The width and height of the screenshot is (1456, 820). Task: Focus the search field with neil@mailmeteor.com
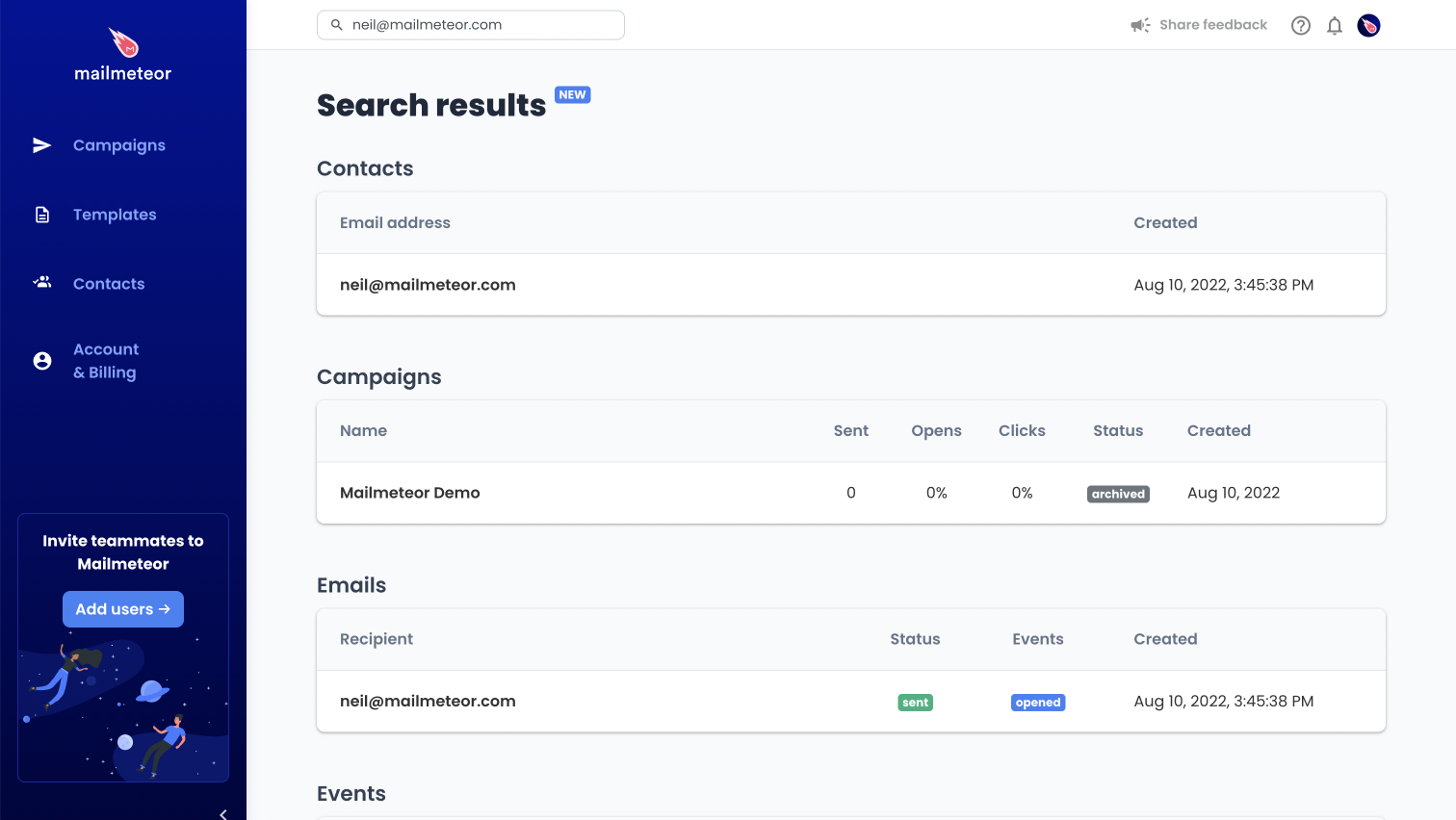coord(471,25)
